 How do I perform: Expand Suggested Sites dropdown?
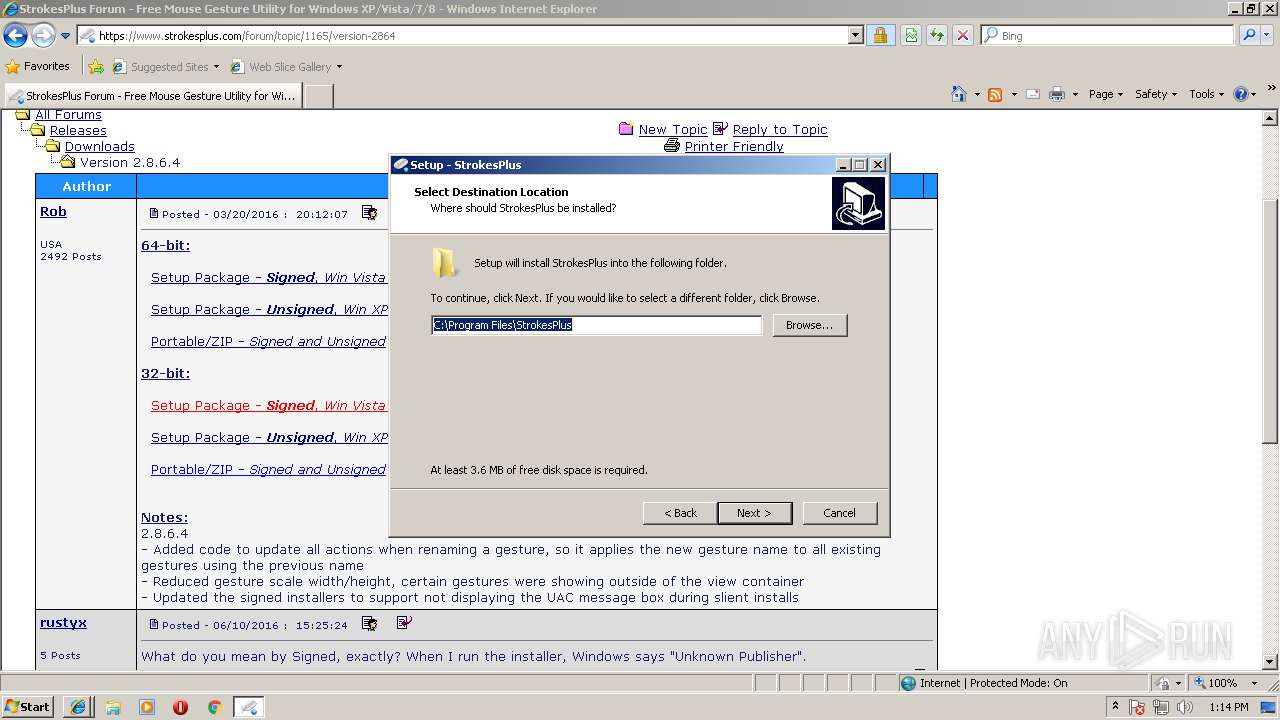point(216,67)
